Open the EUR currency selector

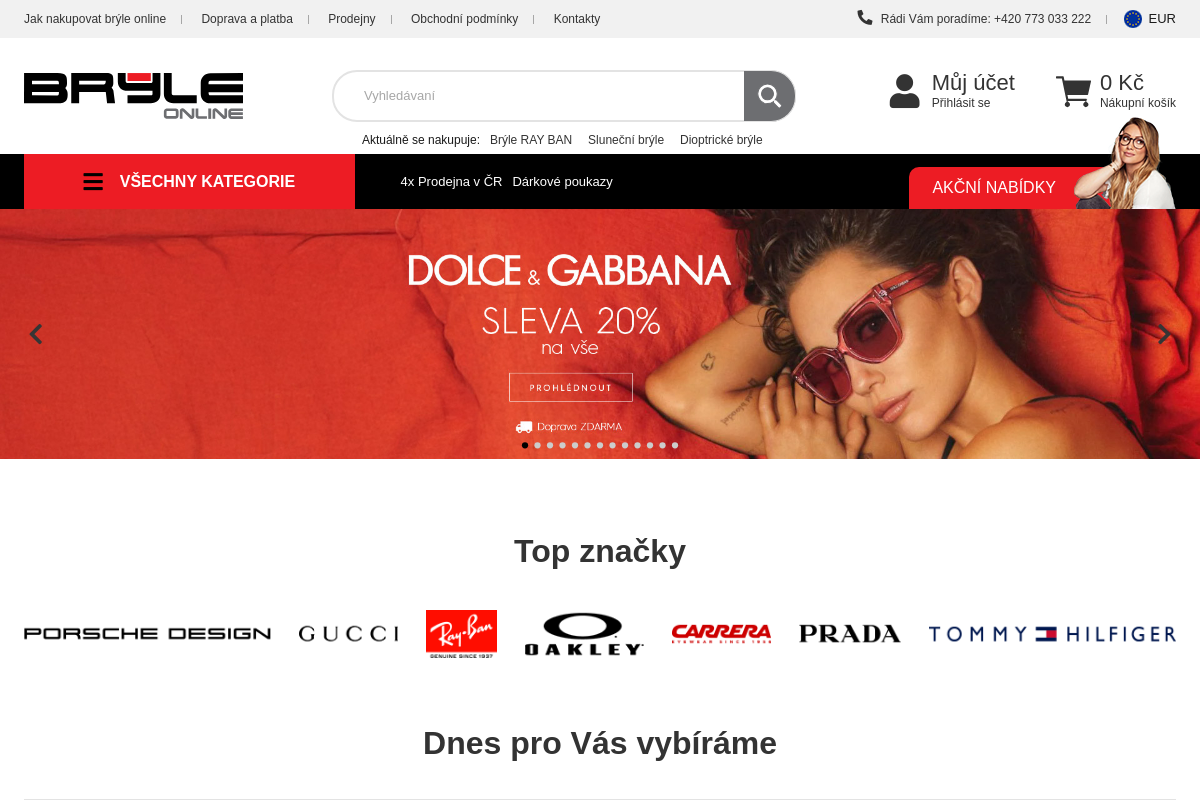coord(1150,19)
